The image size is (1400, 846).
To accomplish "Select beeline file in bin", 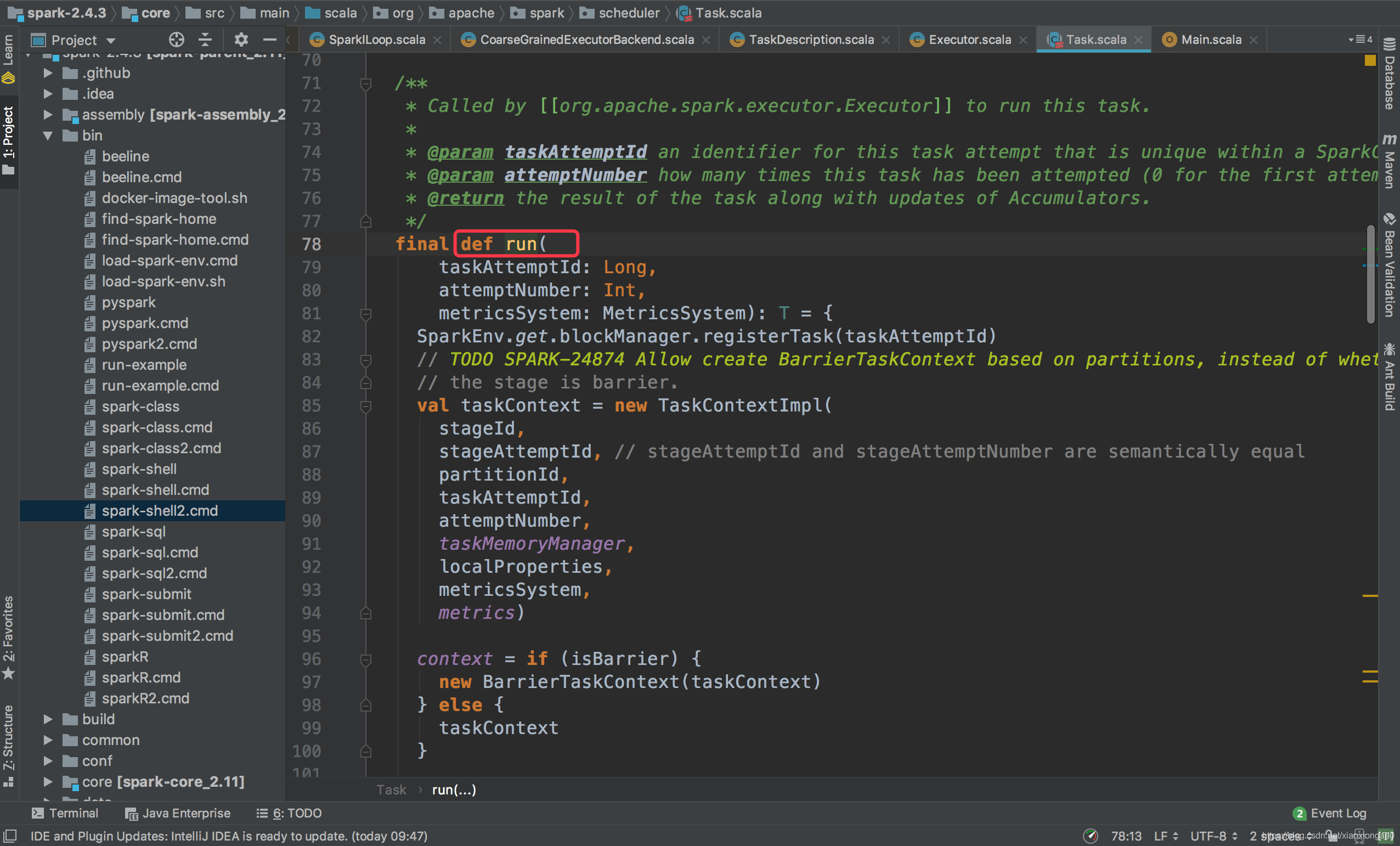I will tap(125, 156).
